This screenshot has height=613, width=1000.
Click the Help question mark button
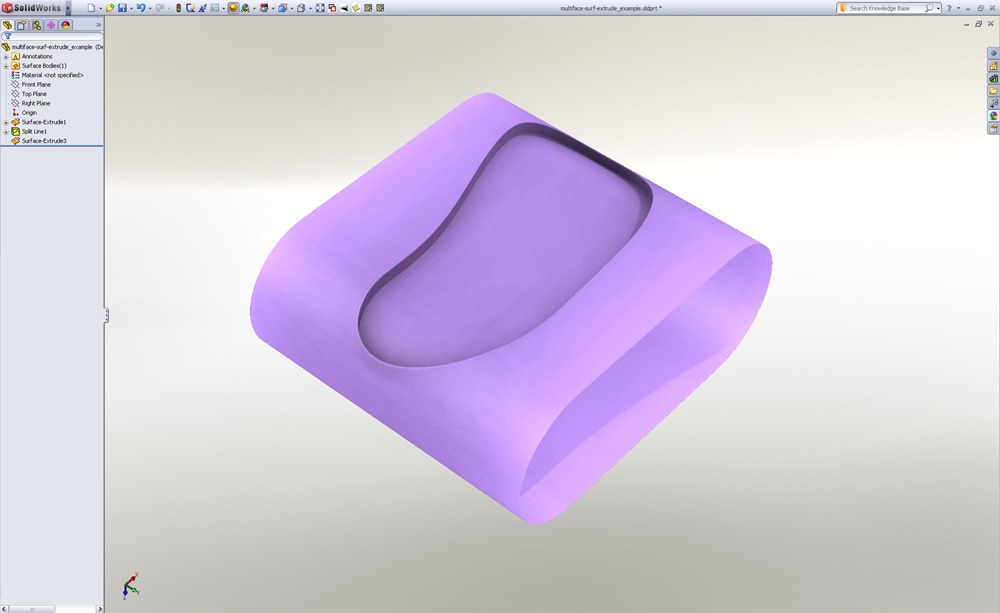948,8
